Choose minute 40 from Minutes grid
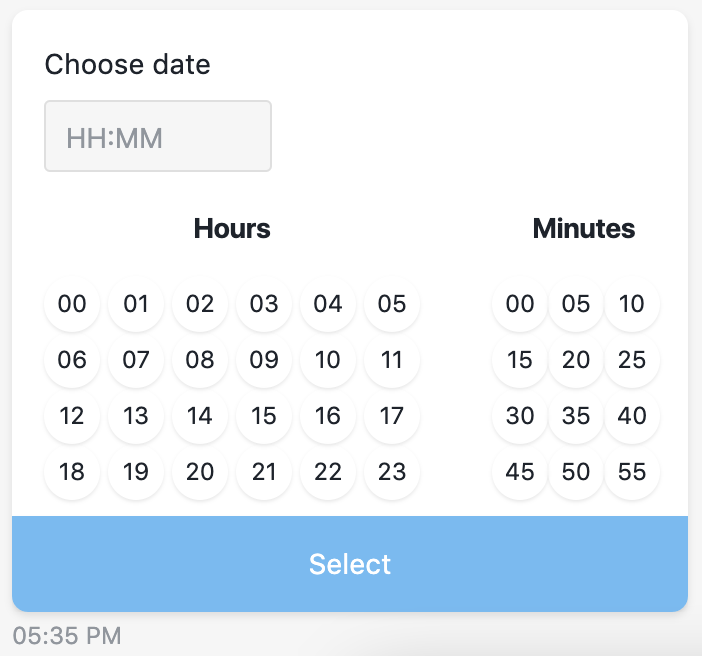This screenshot has height=656, width=702. pyautogui.click(x=632, y=416)
